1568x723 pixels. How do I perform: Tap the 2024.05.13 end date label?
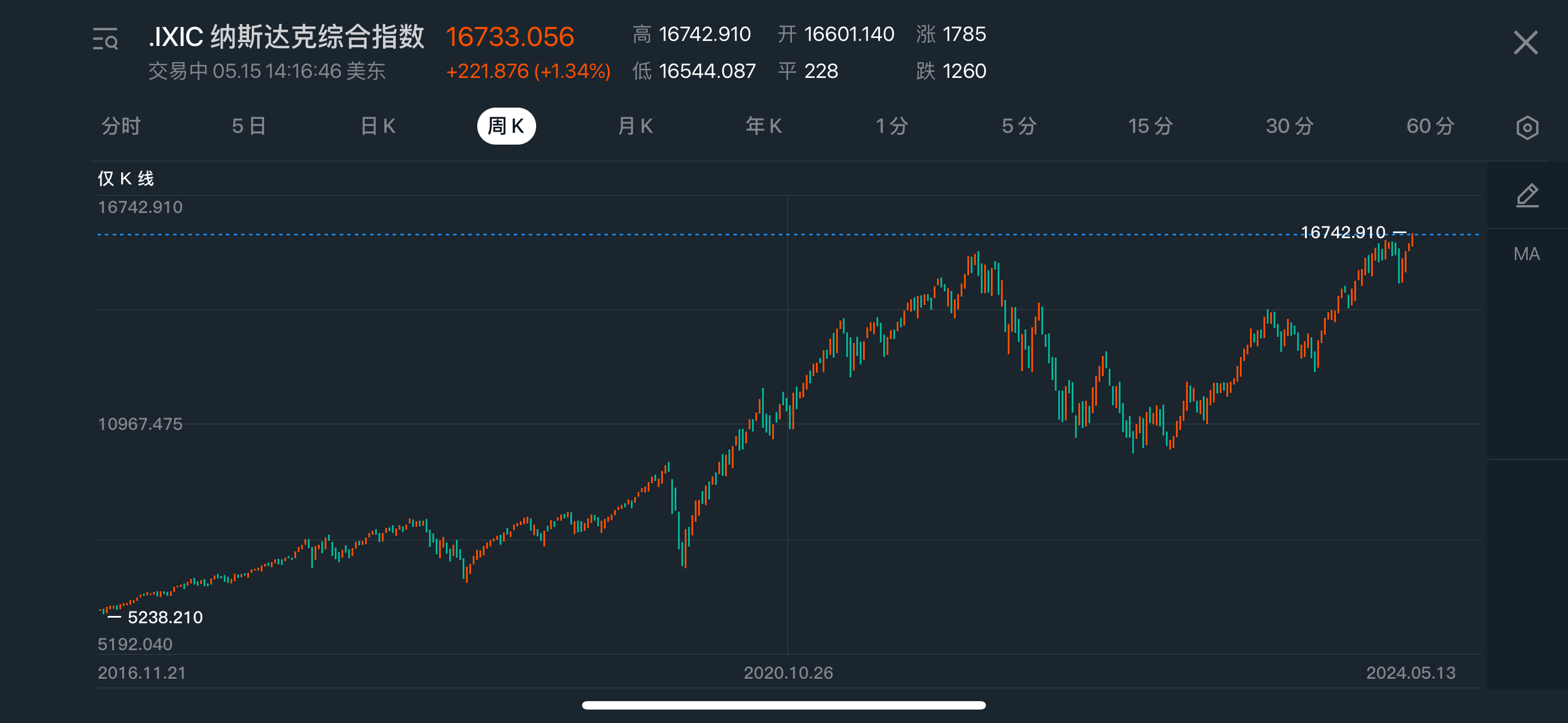click(1411, 673)
